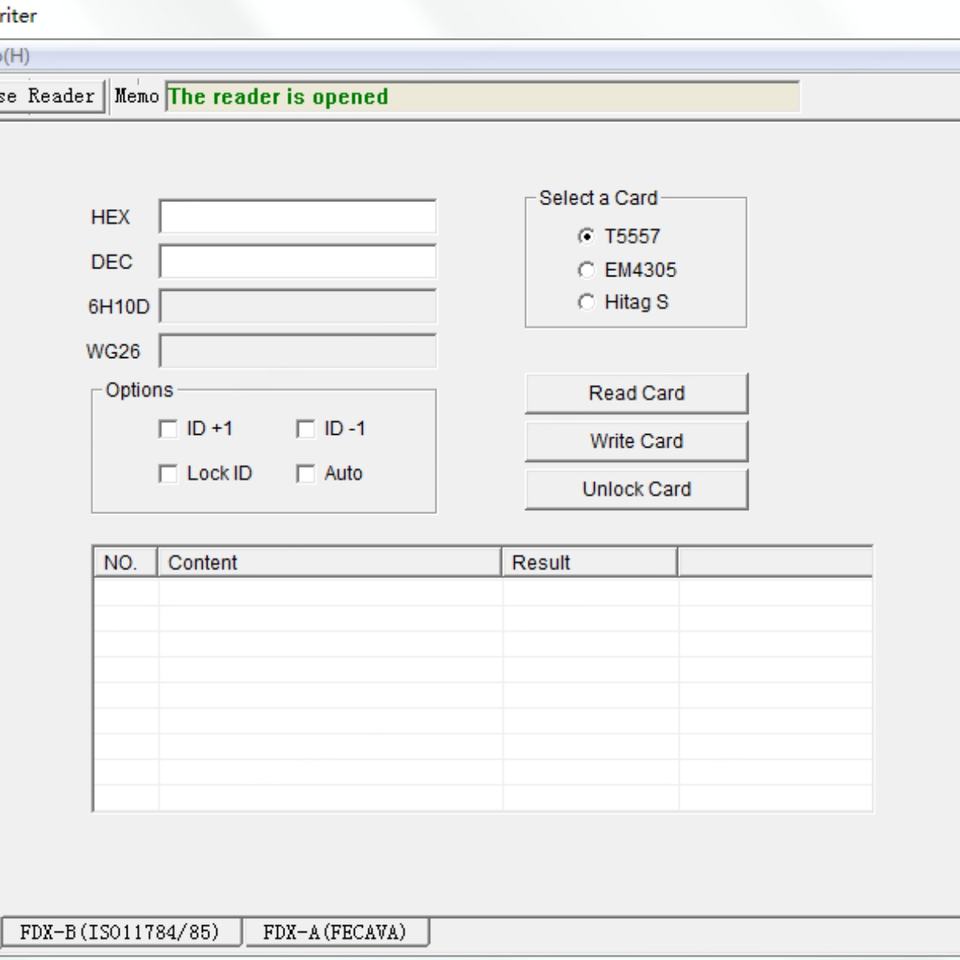Open the Help (H) menu

point(15,56)
